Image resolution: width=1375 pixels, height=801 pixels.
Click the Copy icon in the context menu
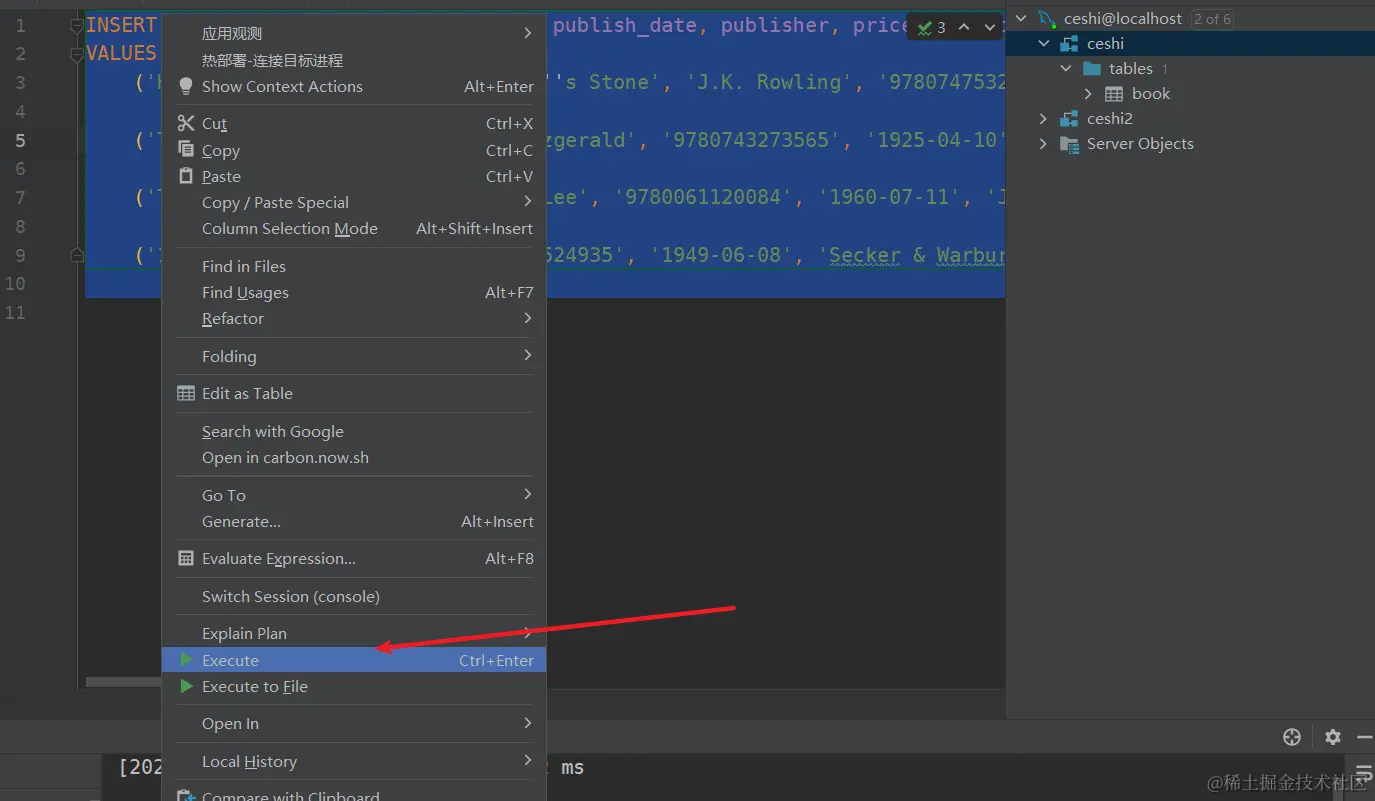pyautogui.click(x=185, y=149)
